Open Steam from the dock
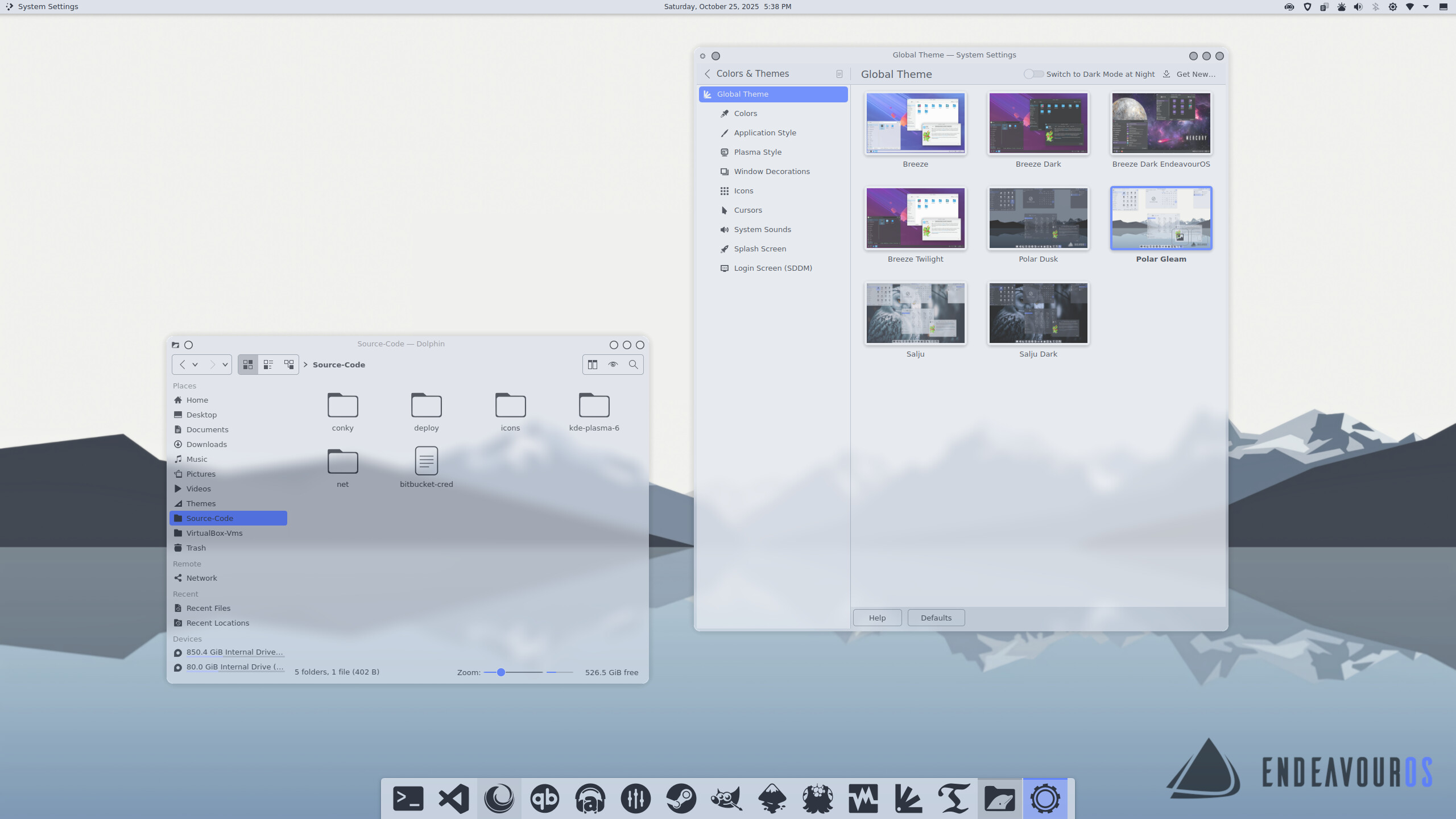Image resolution: width=1456 pixels, height=819 pixels. pyautogui.click(x=681, y=799)
